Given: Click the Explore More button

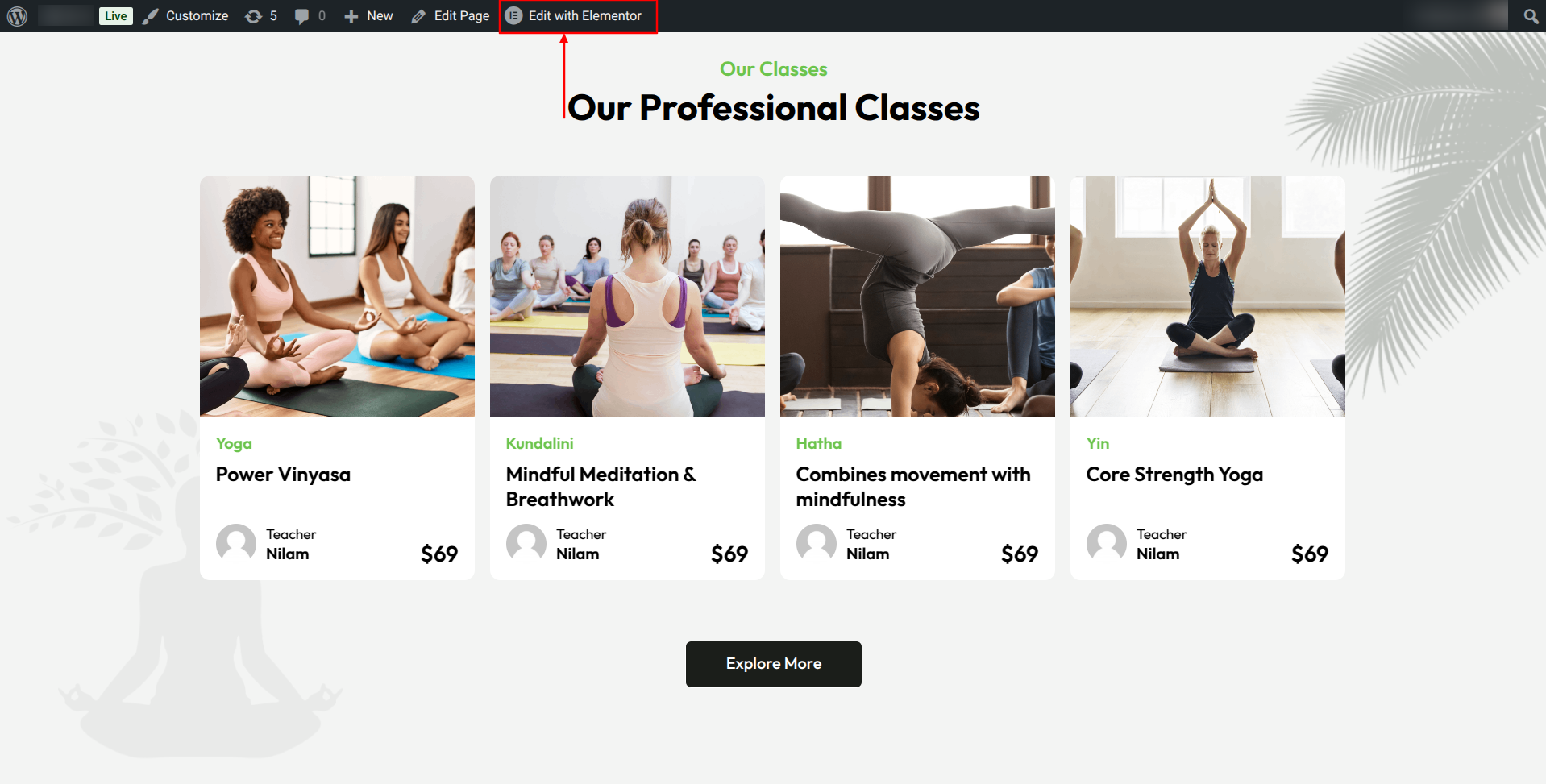Looking at the screenshot, I should click(x=774, y=664).
